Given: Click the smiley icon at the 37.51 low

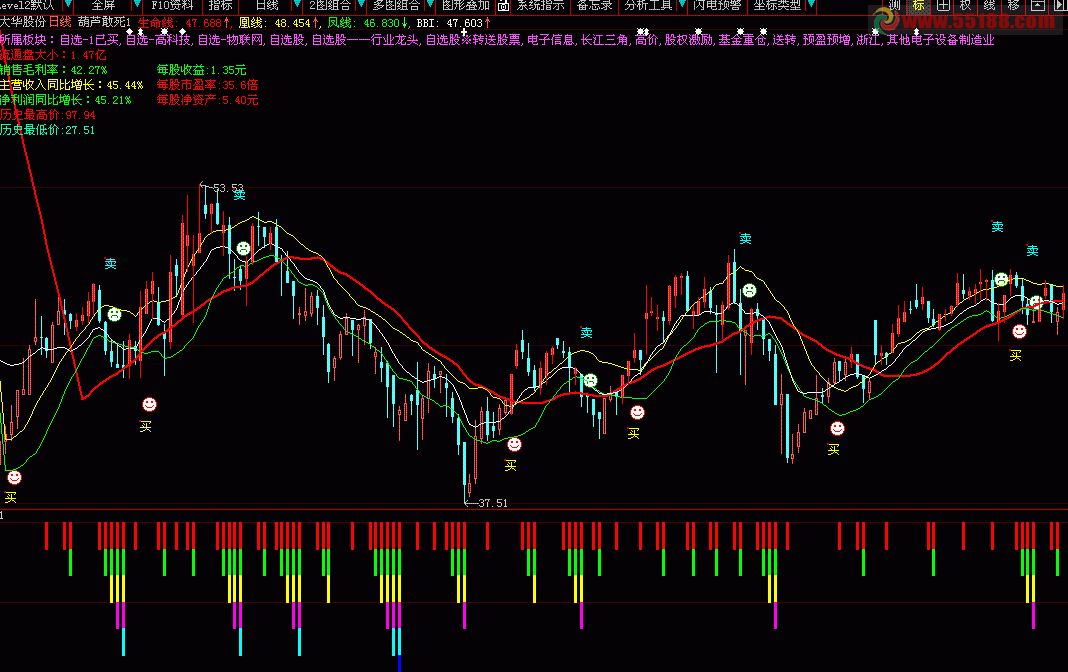Looking at the screenshot, I should pyautogui.click(x=514, y=444).
